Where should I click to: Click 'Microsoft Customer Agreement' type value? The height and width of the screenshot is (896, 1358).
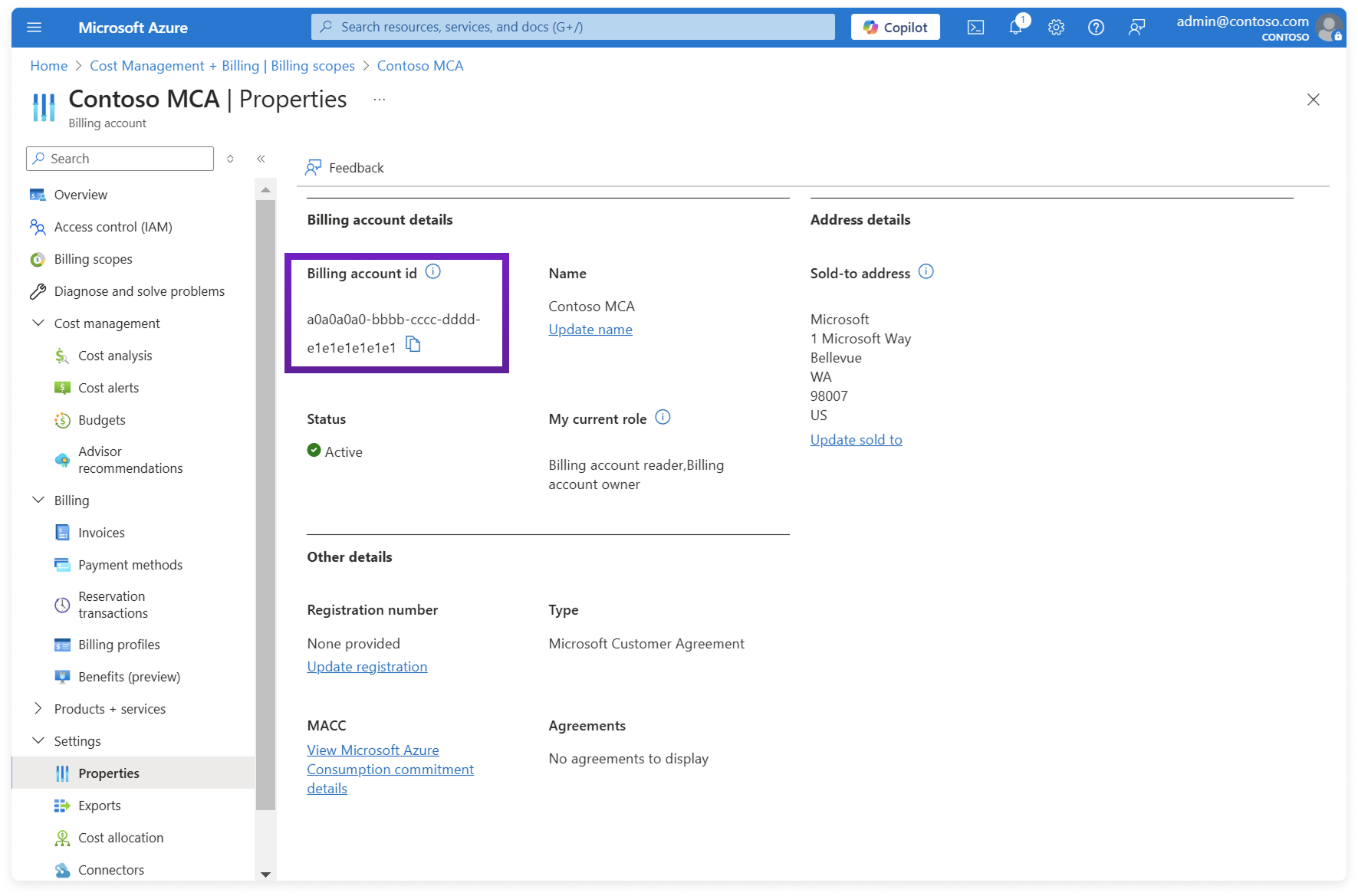coord(646,644)
